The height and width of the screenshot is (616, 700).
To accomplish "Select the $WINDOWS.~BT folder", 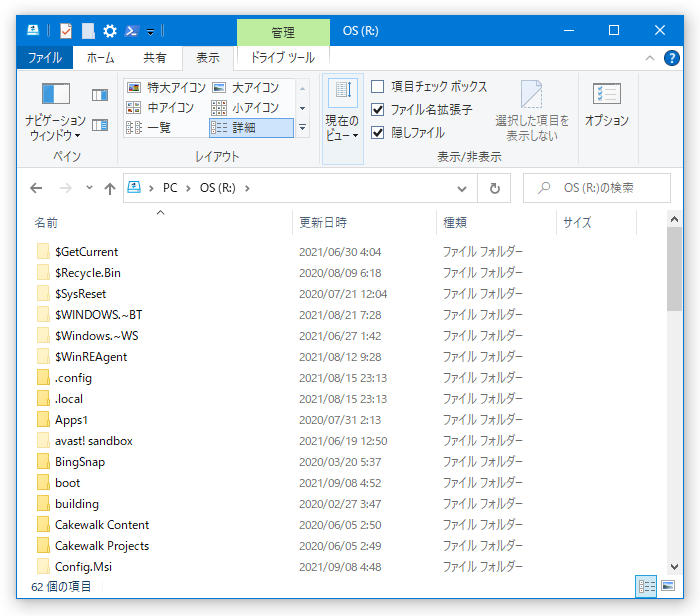I will click(x=98, y=315).
